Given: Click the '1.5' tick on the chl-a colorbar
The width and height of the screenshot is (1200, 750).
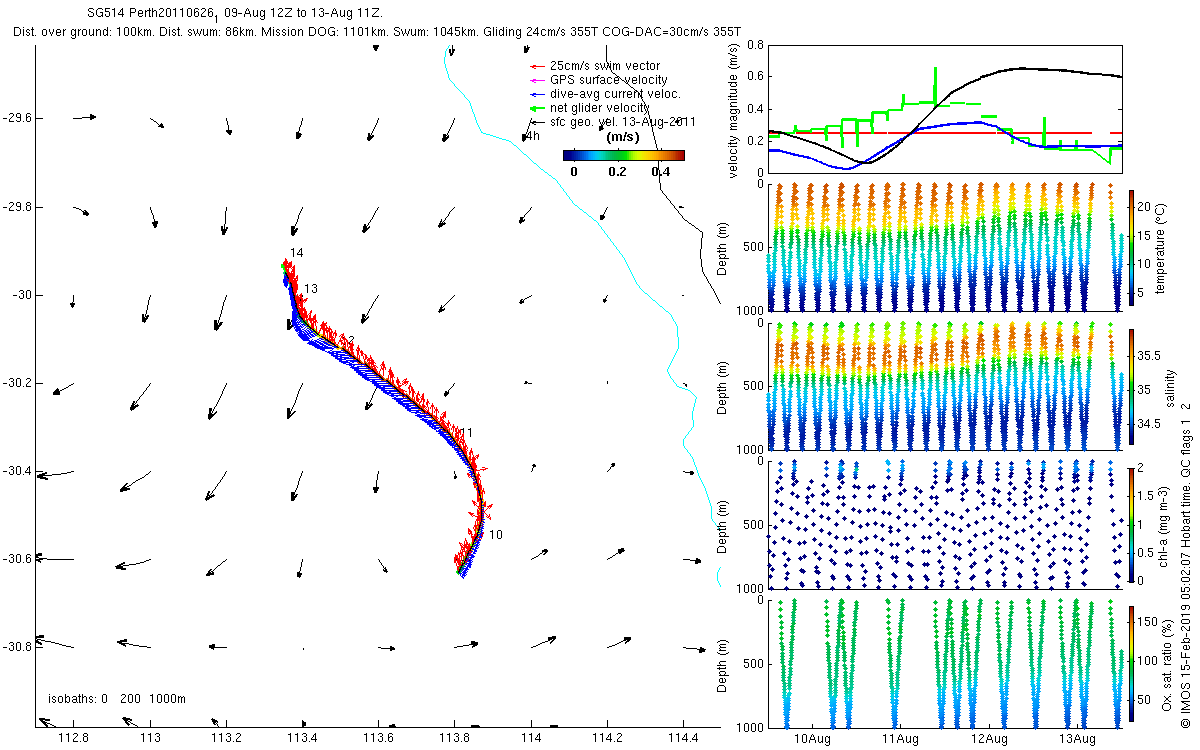Looking at the screenshot, I should [1146, 494].
